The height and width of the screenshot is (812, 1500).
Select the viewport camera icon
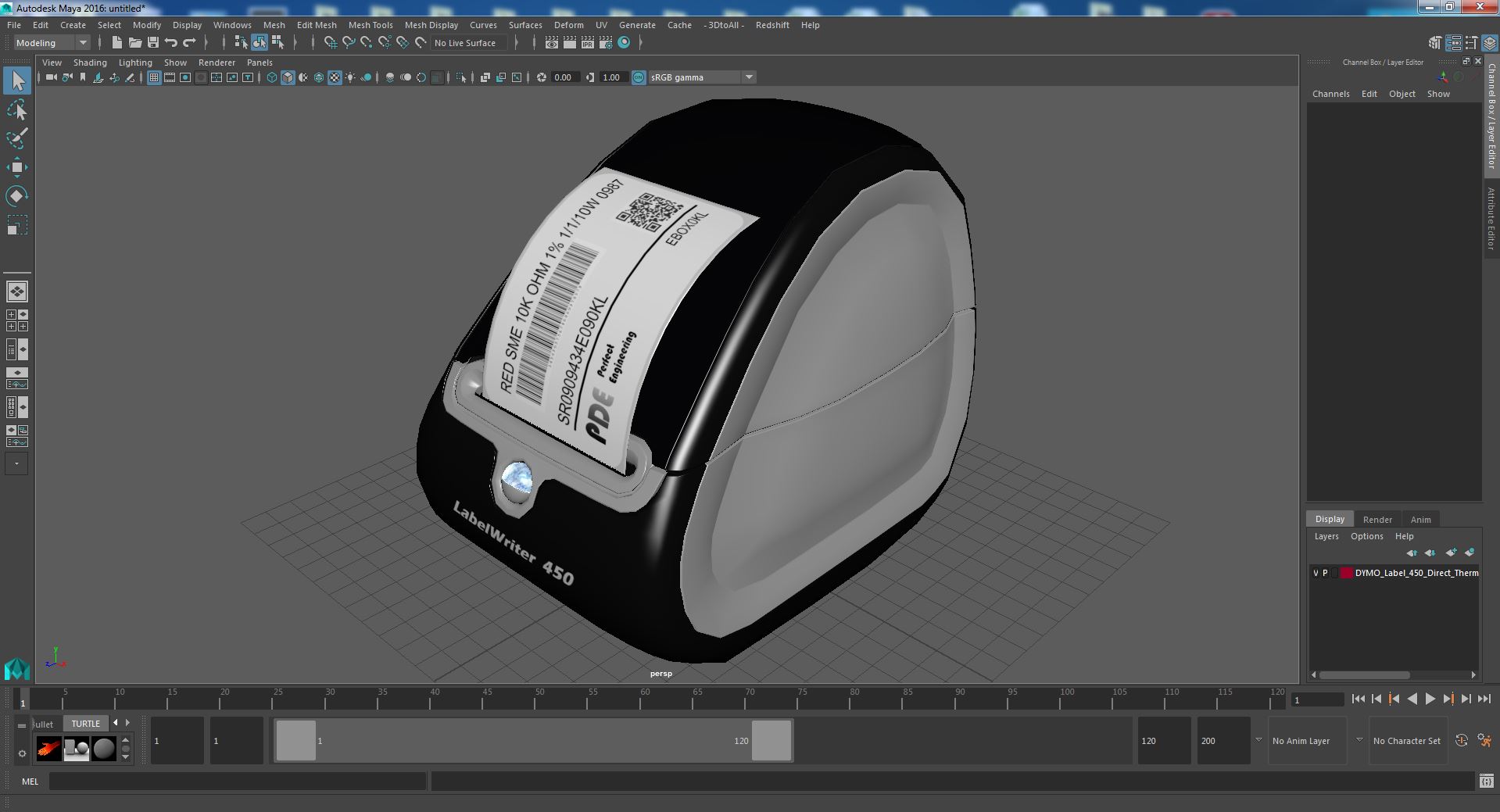[52, 77]
